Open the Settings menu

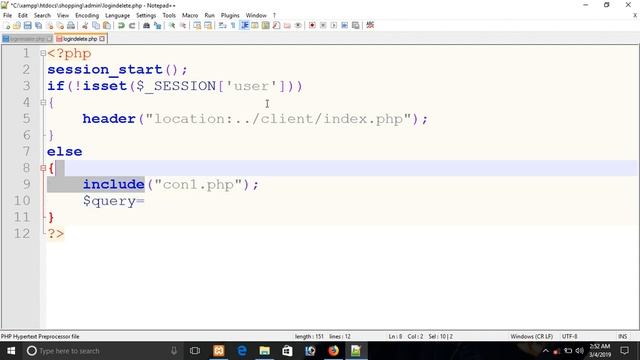(146, 16)
